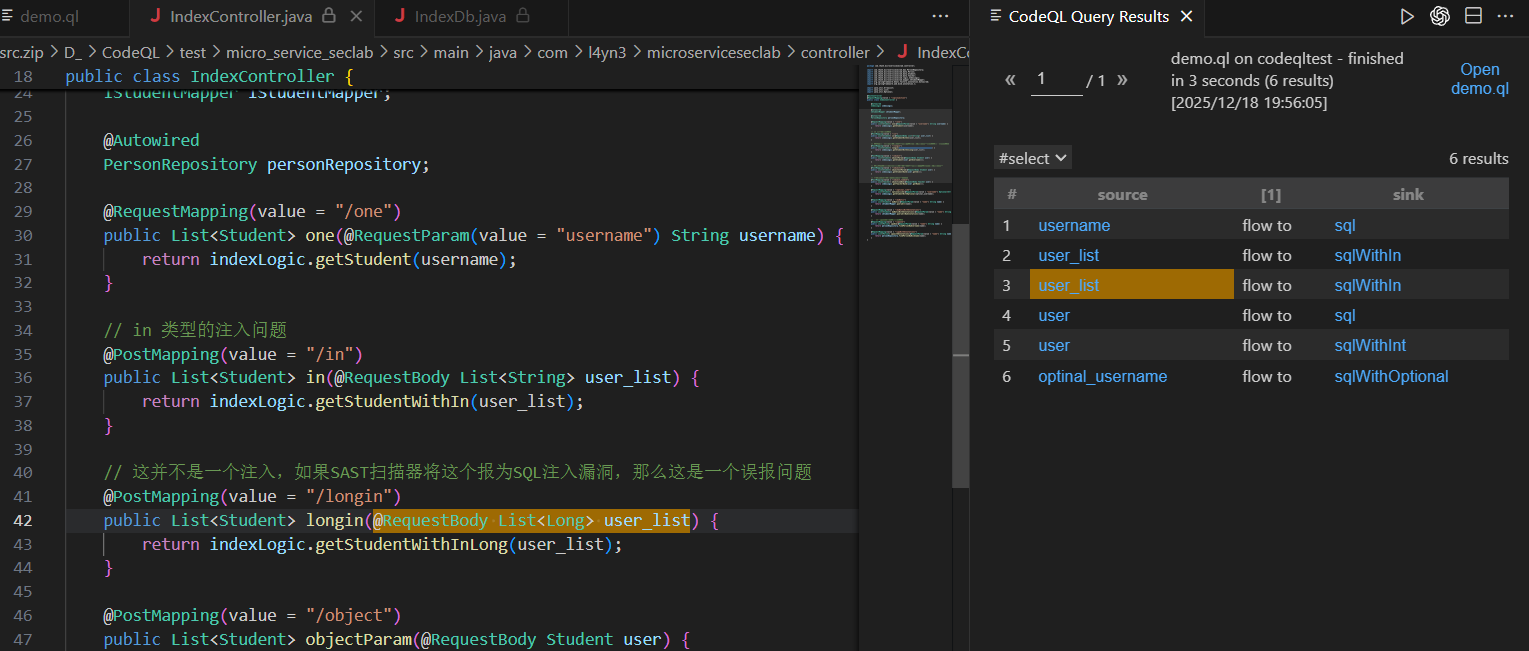Click the Run play icon
This screenshot has height=651, width=1529.
[x=1407, y=16]
